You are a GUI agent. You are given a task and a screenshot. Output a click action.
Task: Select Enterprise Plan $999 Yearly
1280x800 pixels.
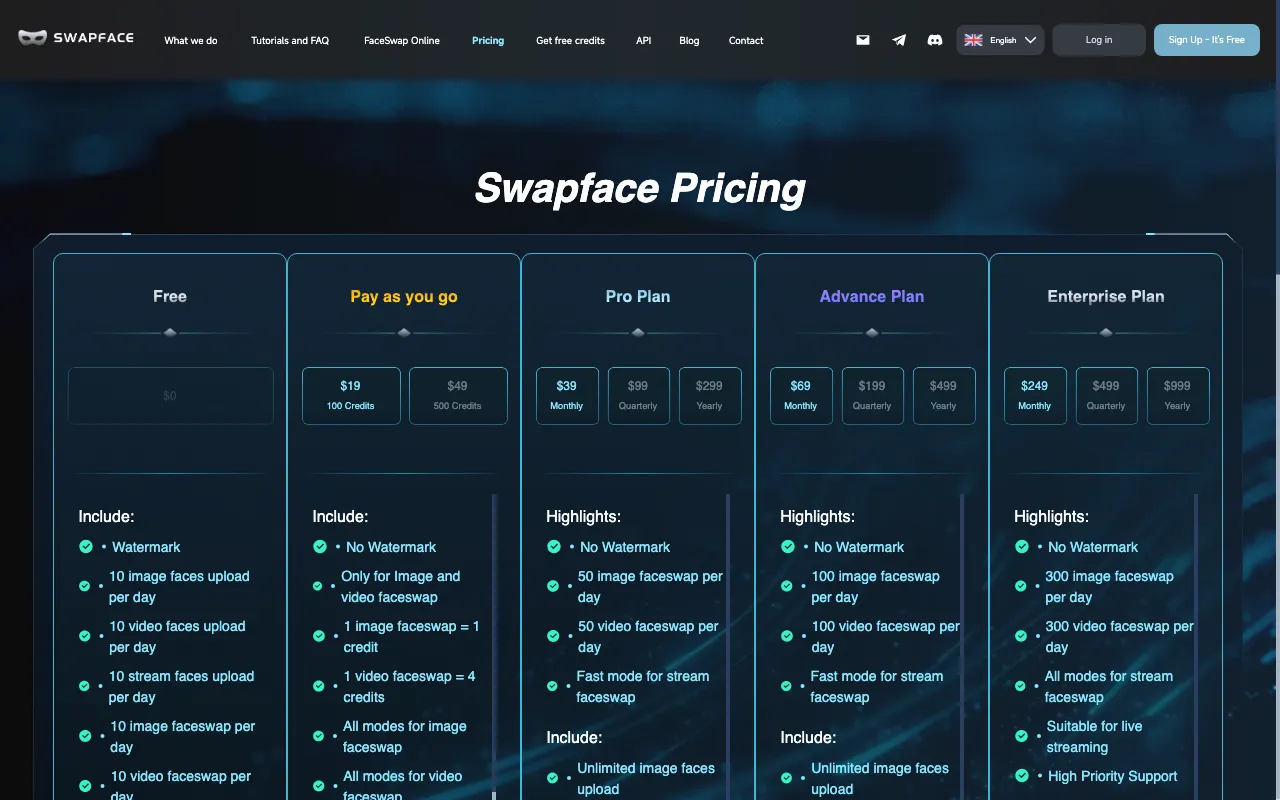(1178, 396)
